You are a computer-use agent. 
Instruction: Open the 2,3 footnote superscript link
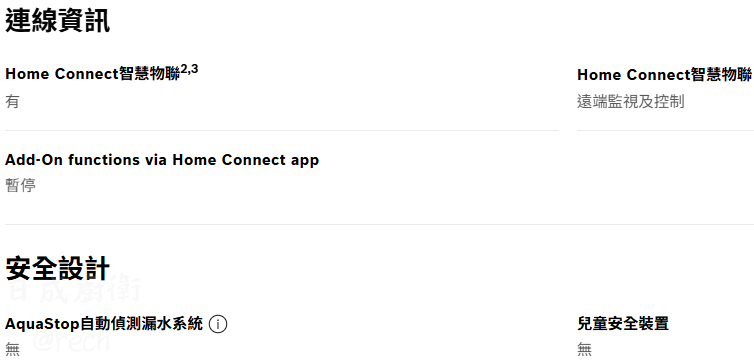coord(189,70)
